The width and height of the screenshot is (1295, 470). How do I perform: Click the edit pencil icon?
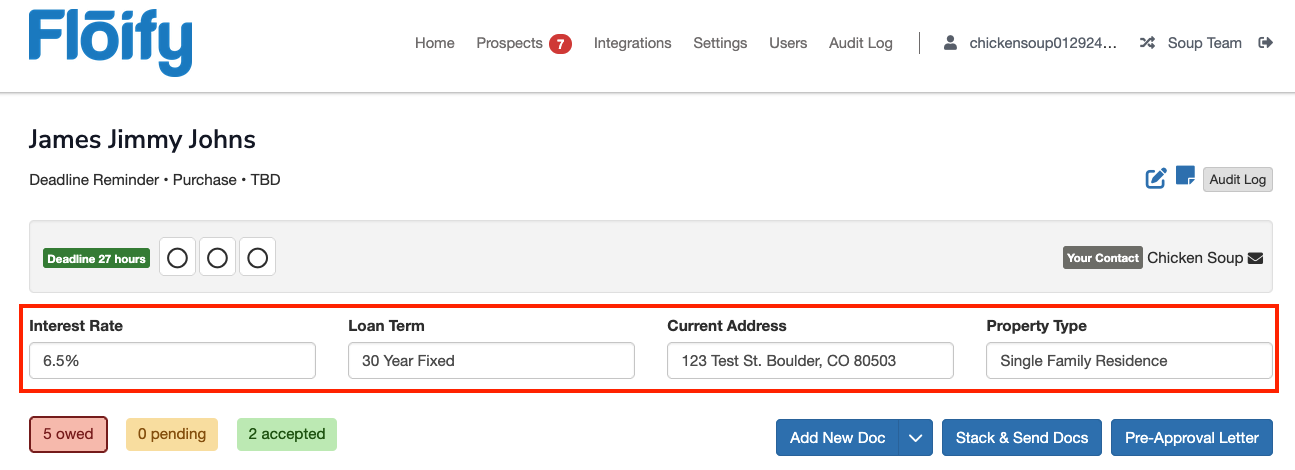coord(1156,179)
